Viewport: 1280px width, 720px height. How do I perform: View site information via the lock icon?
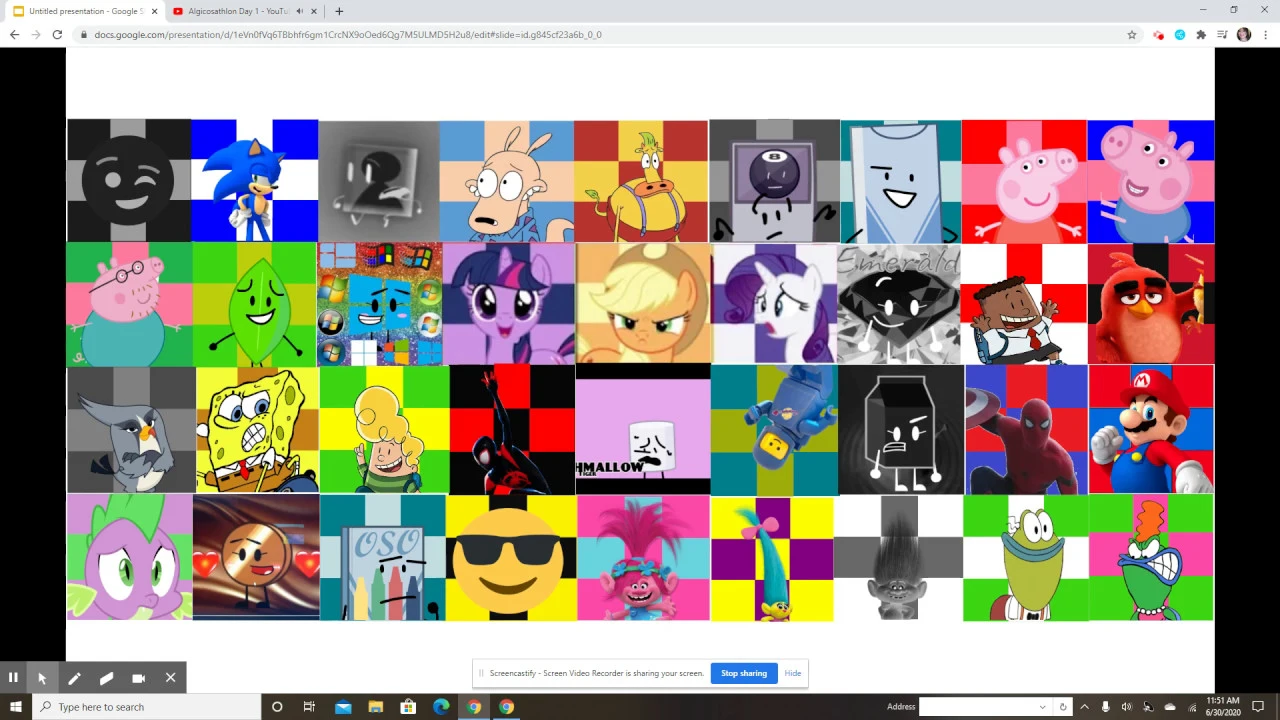[x=84, y=34]
